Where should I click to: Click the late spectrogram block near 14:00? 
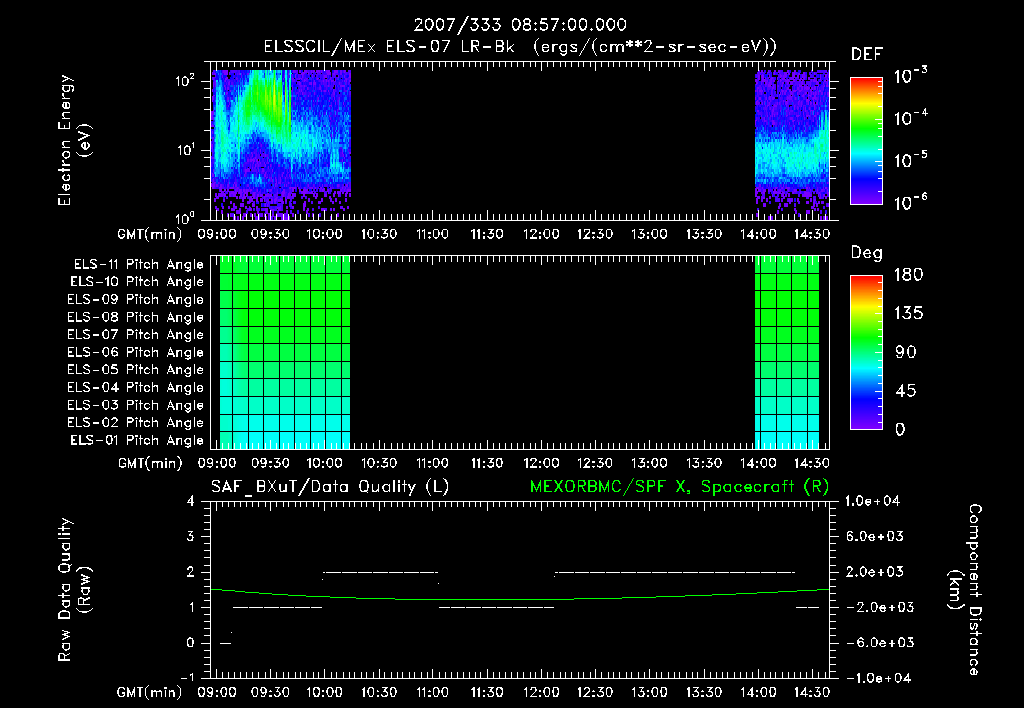[x=792, y=144]
